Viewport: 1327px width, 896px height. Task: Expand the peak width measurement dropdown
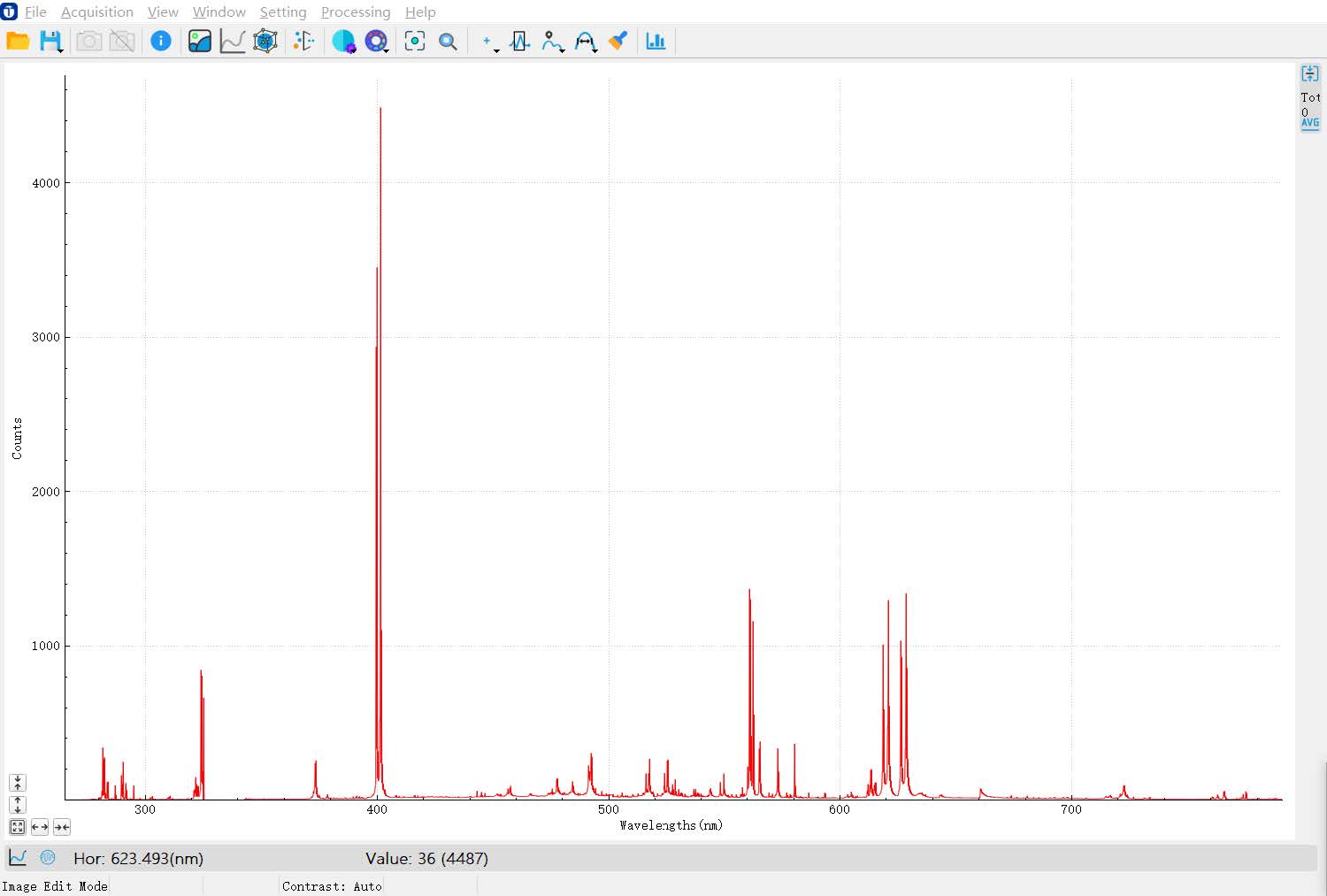(595, 50)
